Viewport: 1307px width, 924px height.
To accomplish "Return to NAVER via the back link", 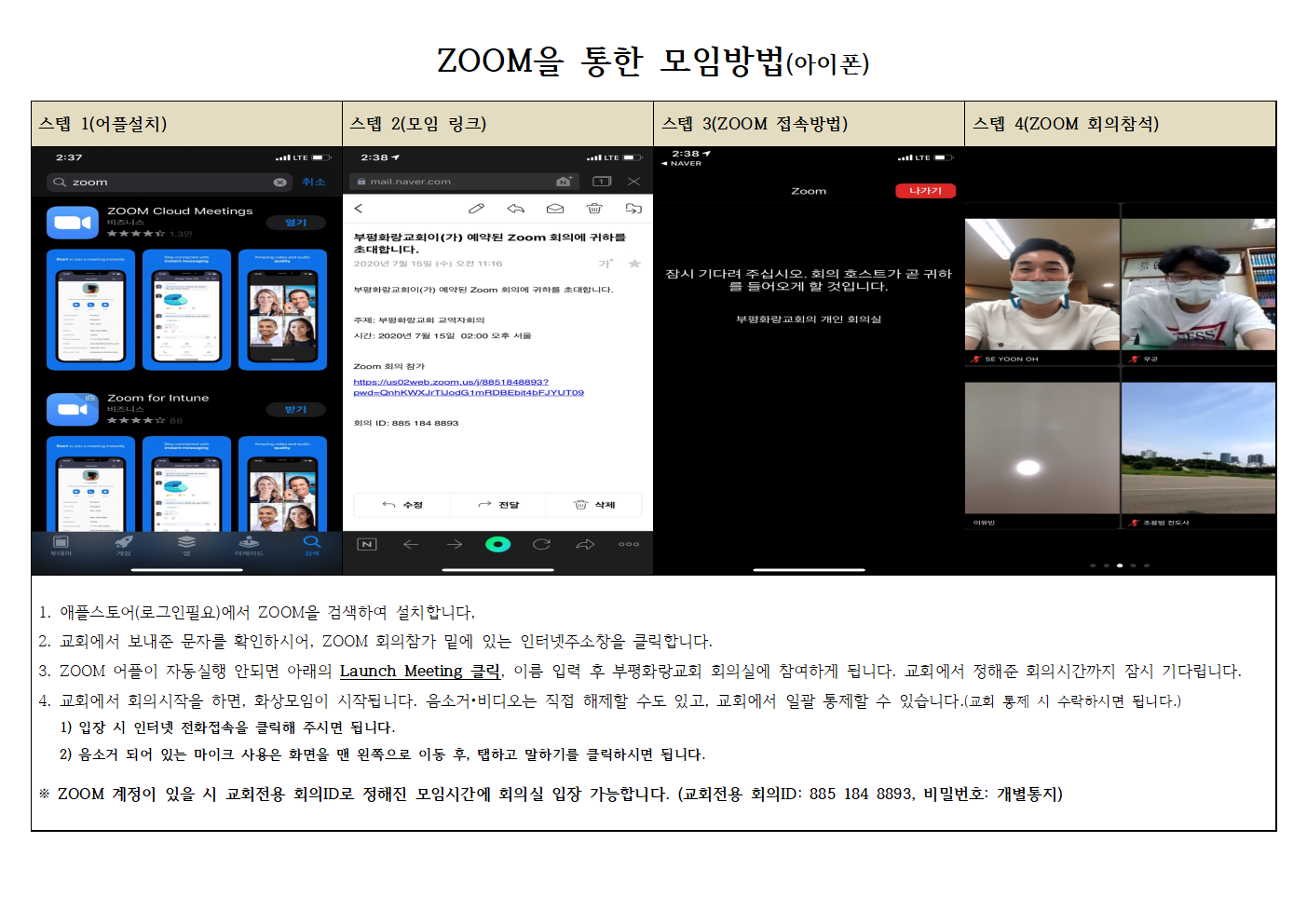I will point(681,164).
